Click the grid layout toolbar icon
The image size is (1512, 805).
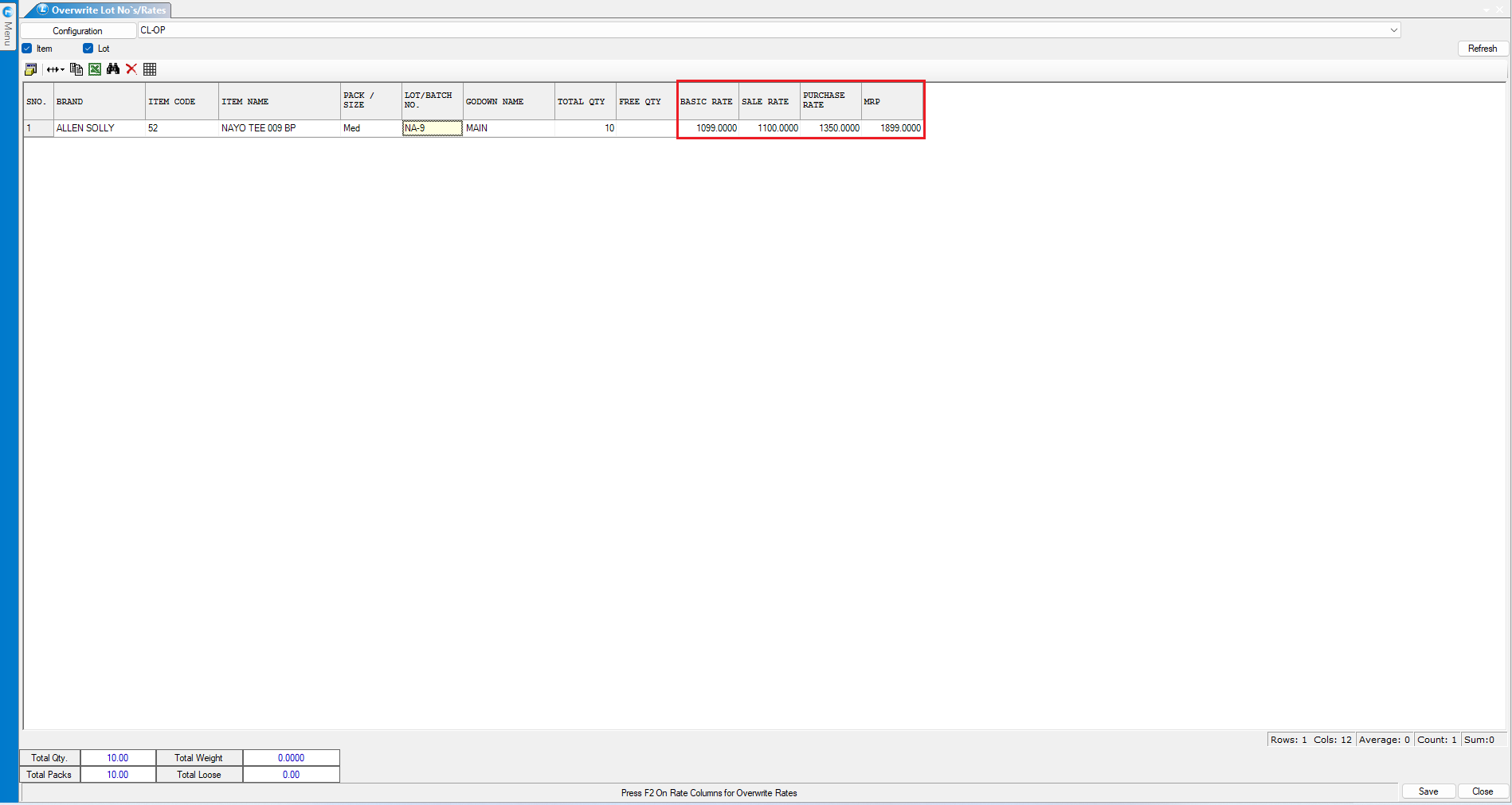(150, 69)
